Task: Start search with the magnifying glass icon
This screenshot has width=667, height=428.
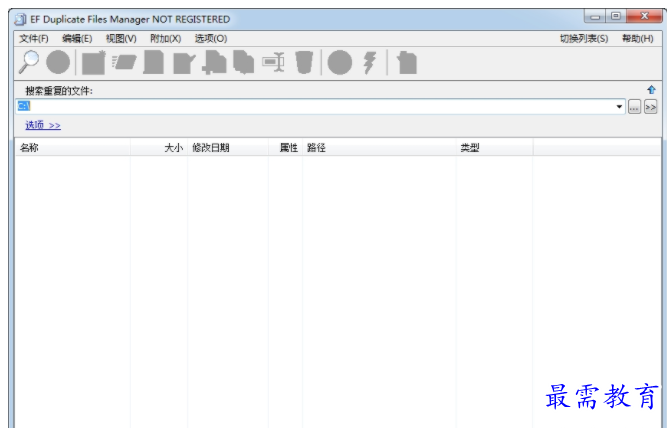Action: (x=29, y=63)
